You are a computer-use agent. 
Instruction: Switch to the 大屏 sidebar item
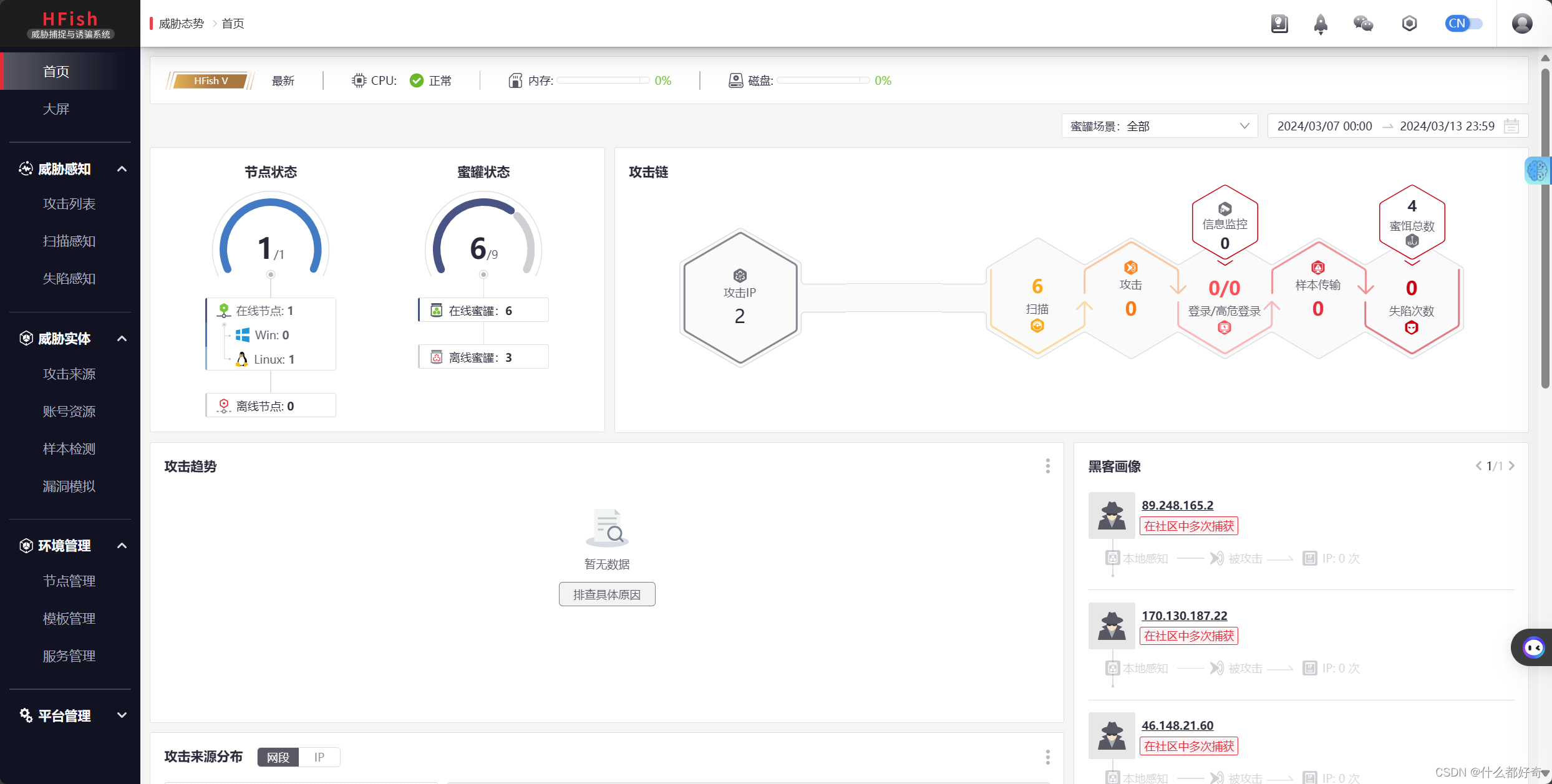(x=56, y=109)
